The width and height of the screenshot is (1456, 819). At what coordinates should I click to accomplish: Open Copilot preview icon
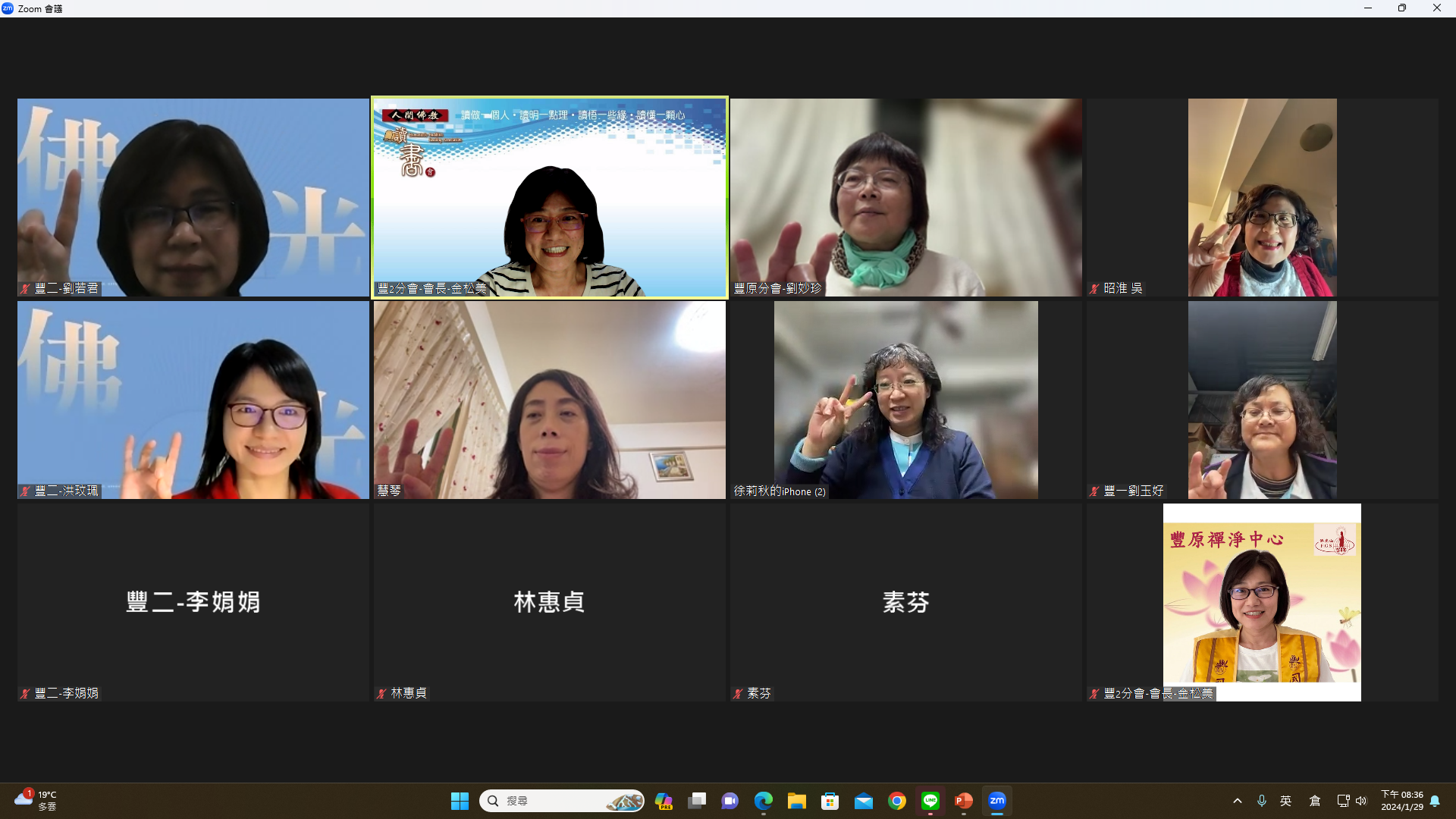(x=664, y=801)
